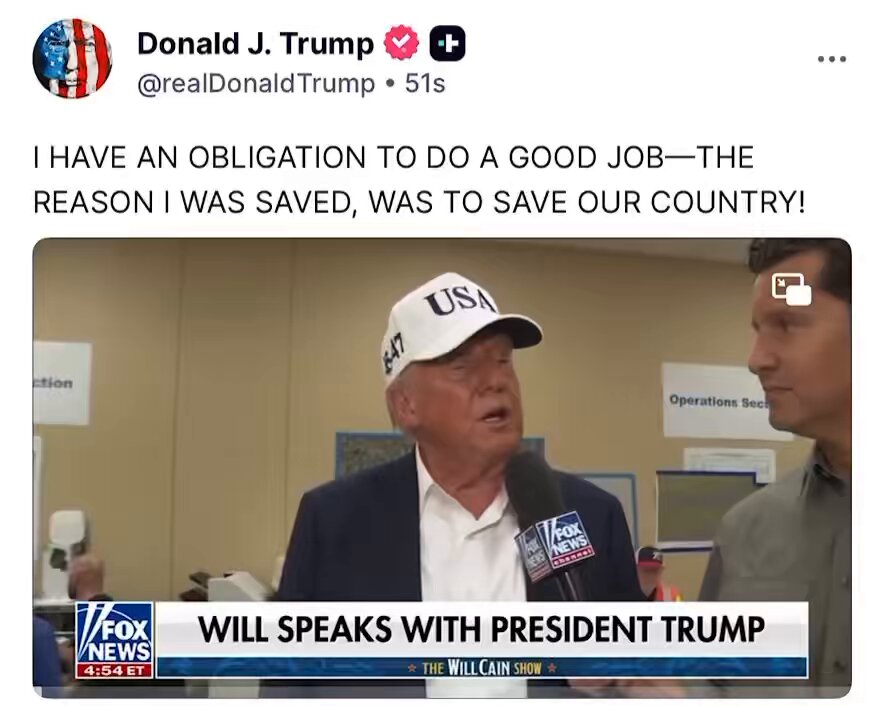
Task: Tap the picture-in-picture icon on the video
Action: (792, 290)
